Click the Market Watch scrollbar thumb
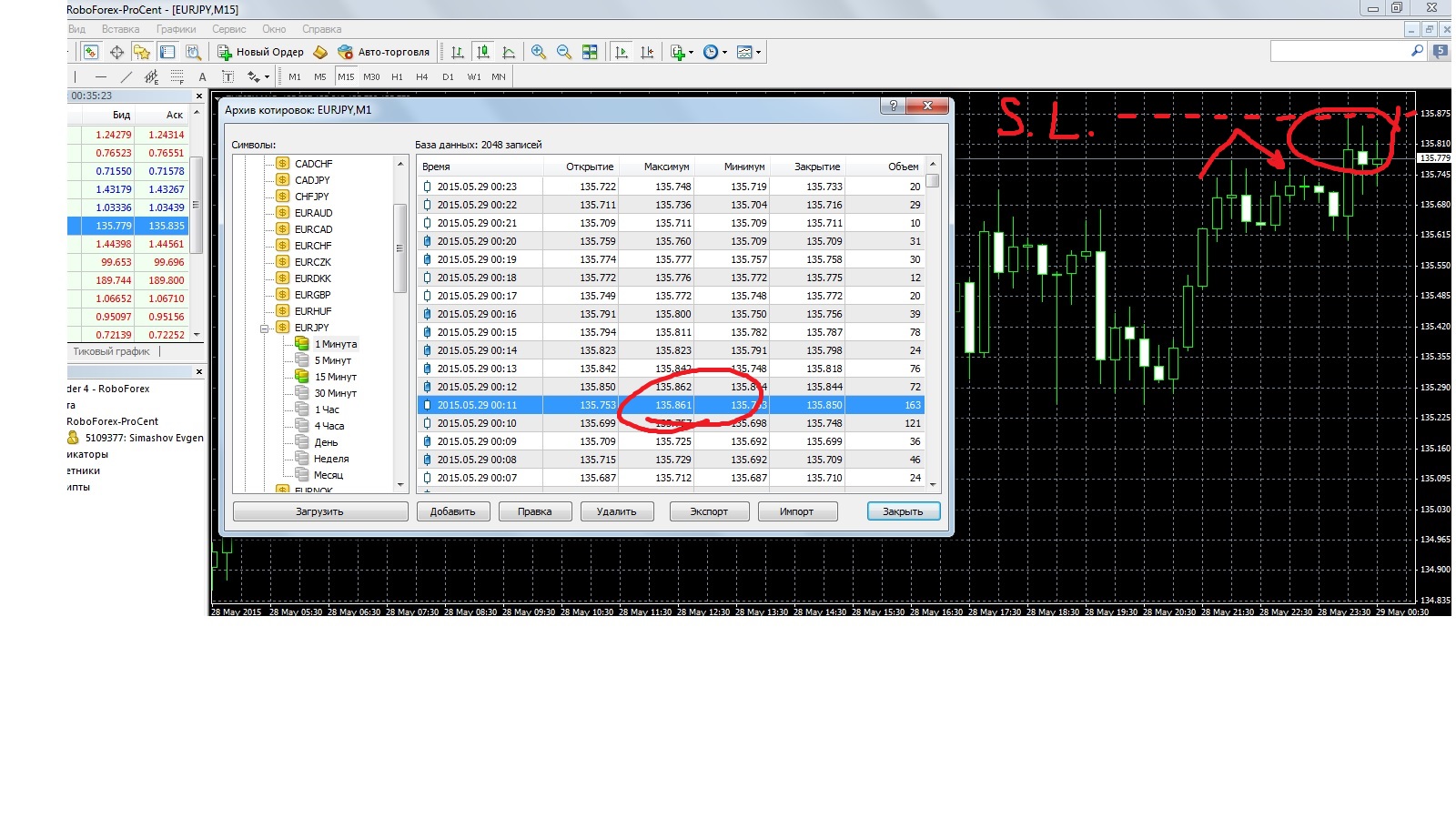 tap(197, 205)
